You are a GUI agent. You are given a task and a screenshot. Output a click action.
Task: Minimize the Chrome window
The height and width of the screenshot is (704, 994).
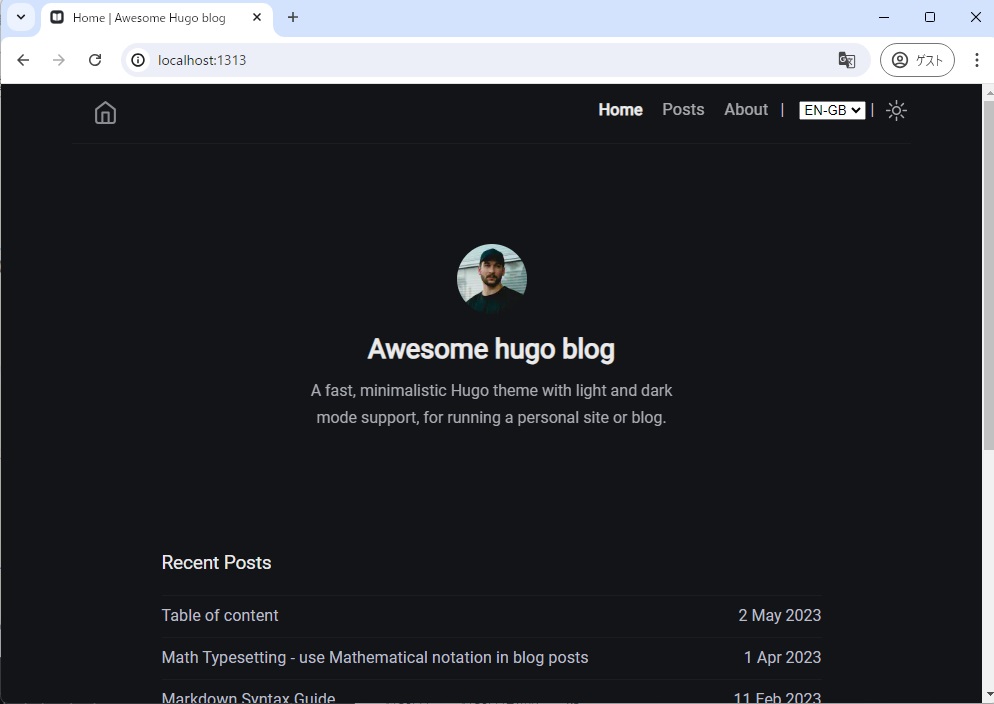tap(884, 18)
